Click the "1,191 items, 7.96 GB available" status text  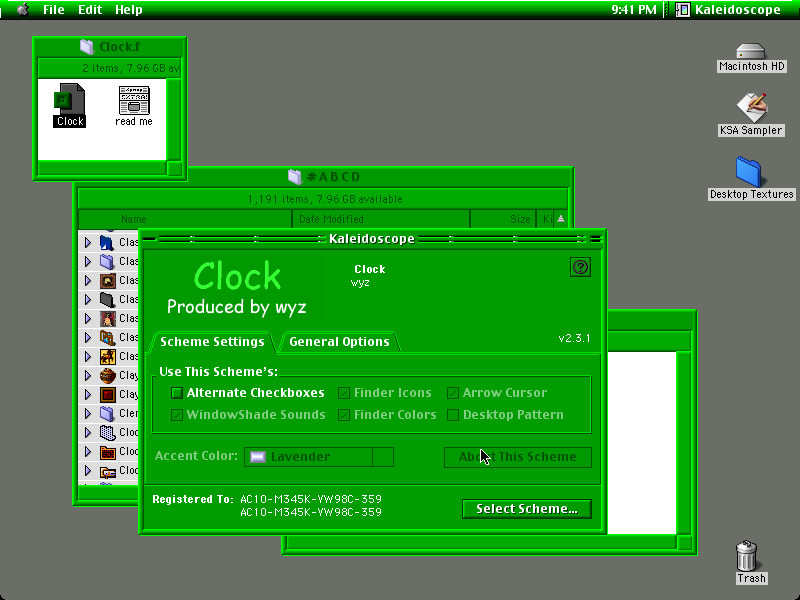tap(325, 199)
